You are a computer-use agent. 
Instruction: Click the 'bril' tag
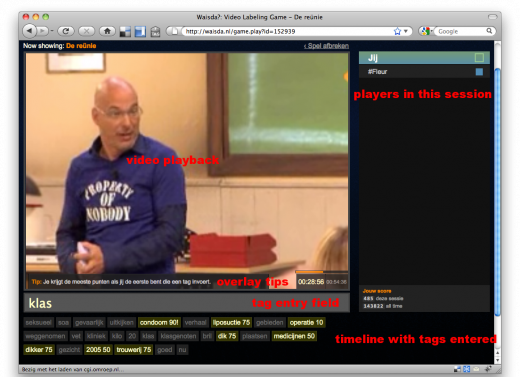[x=207, y=336]
